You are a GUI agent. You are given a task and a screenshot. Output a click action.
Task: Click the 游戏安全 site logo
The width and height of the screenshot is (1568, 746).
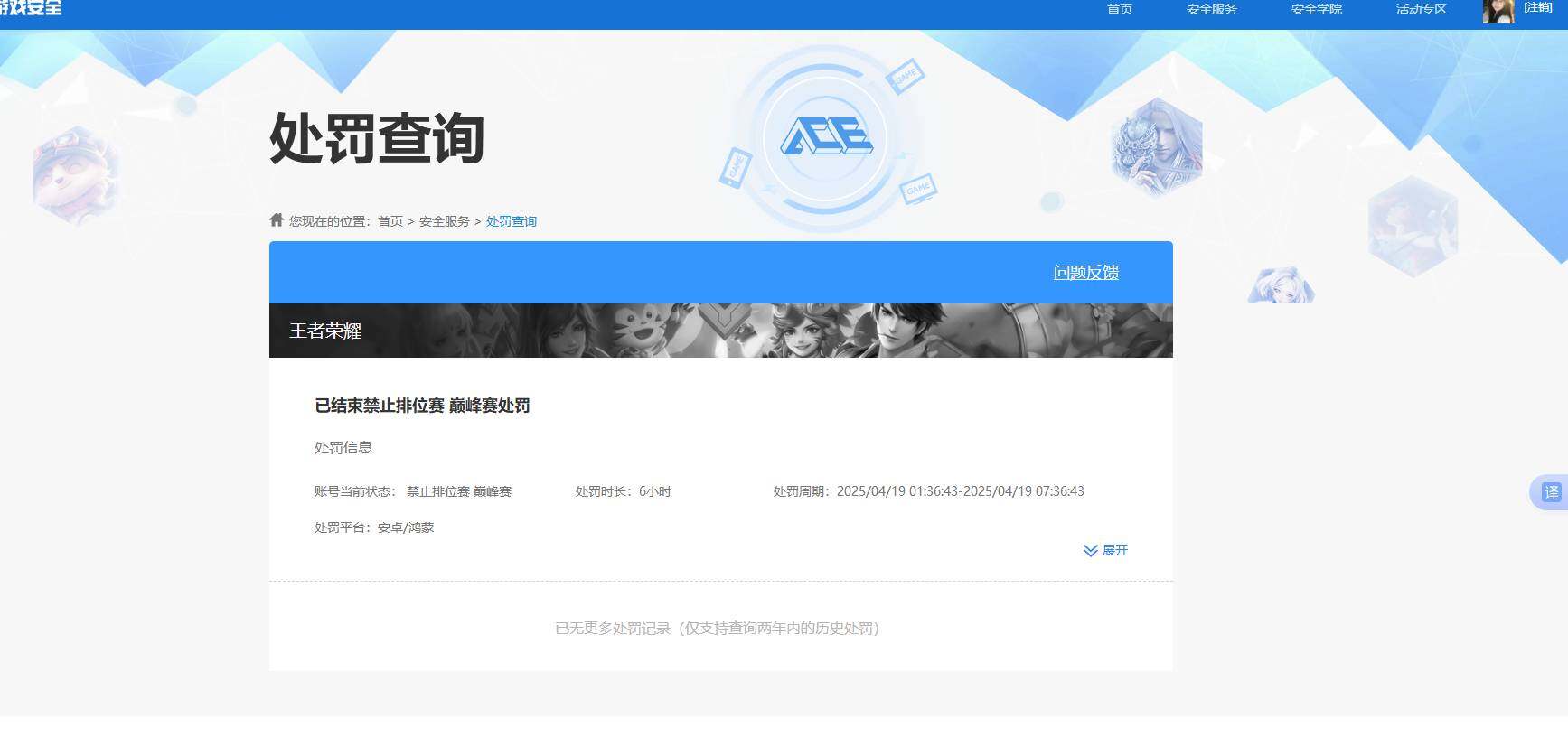pyautogui.click(x=31, y=7)
